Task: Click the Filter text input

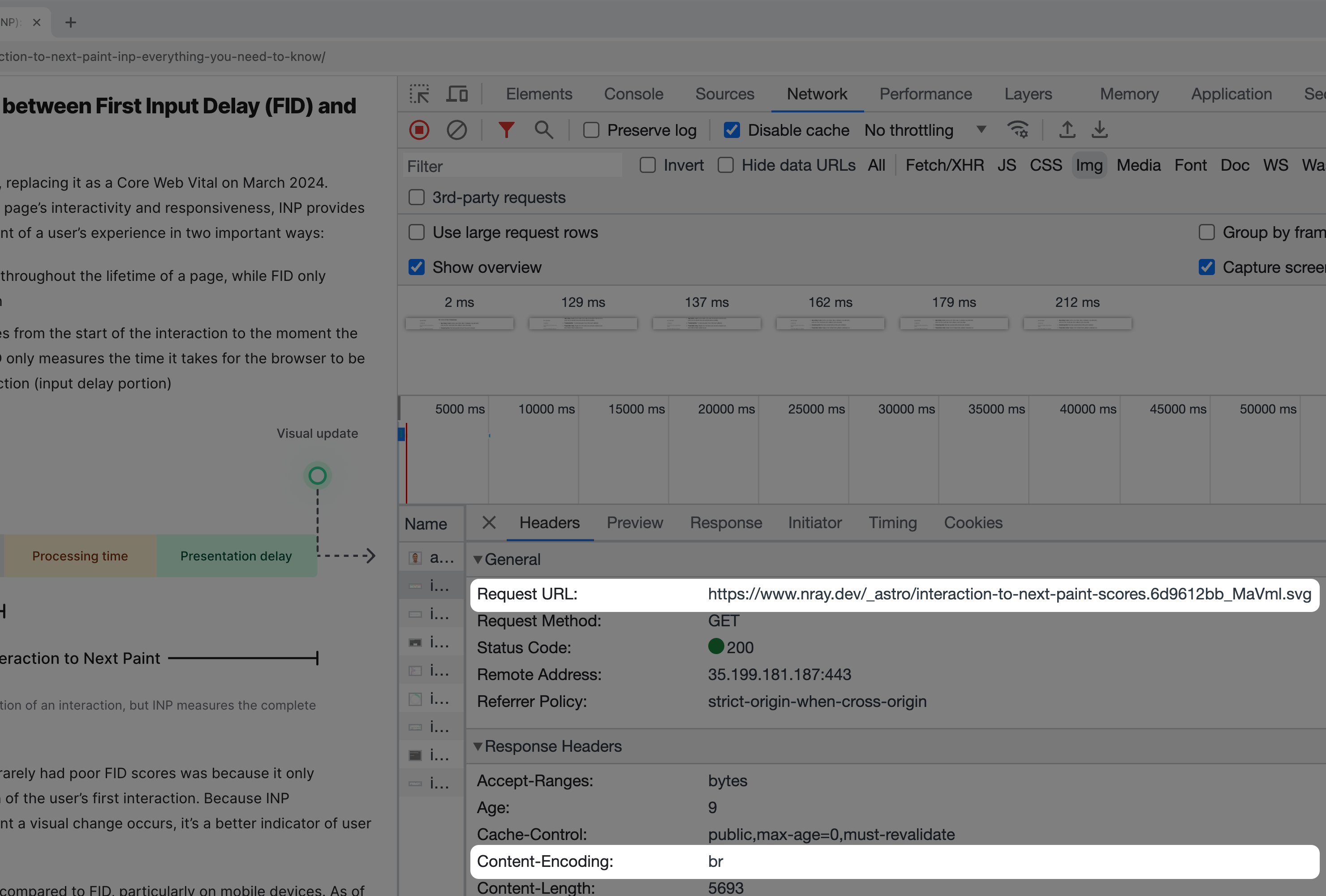Action: pyautogui.click(x=512, y=166)
